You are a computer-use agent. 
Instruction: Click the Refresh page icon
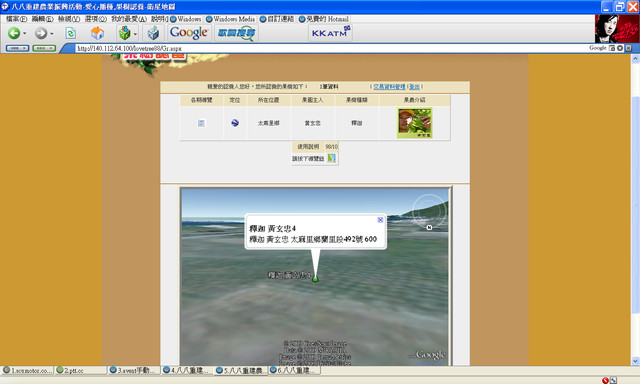[x=71, y=33]
